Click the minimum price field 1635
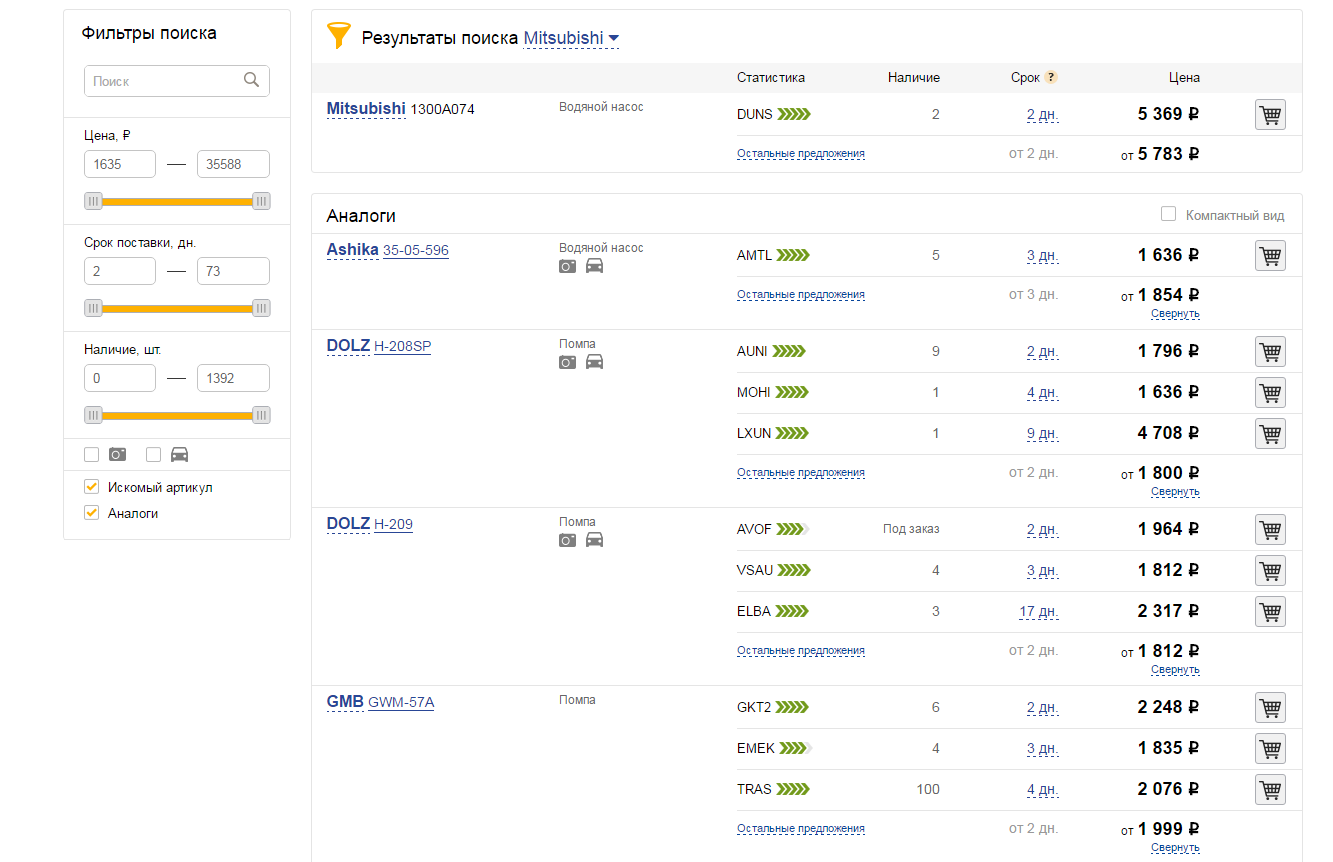 click(120, 164)
